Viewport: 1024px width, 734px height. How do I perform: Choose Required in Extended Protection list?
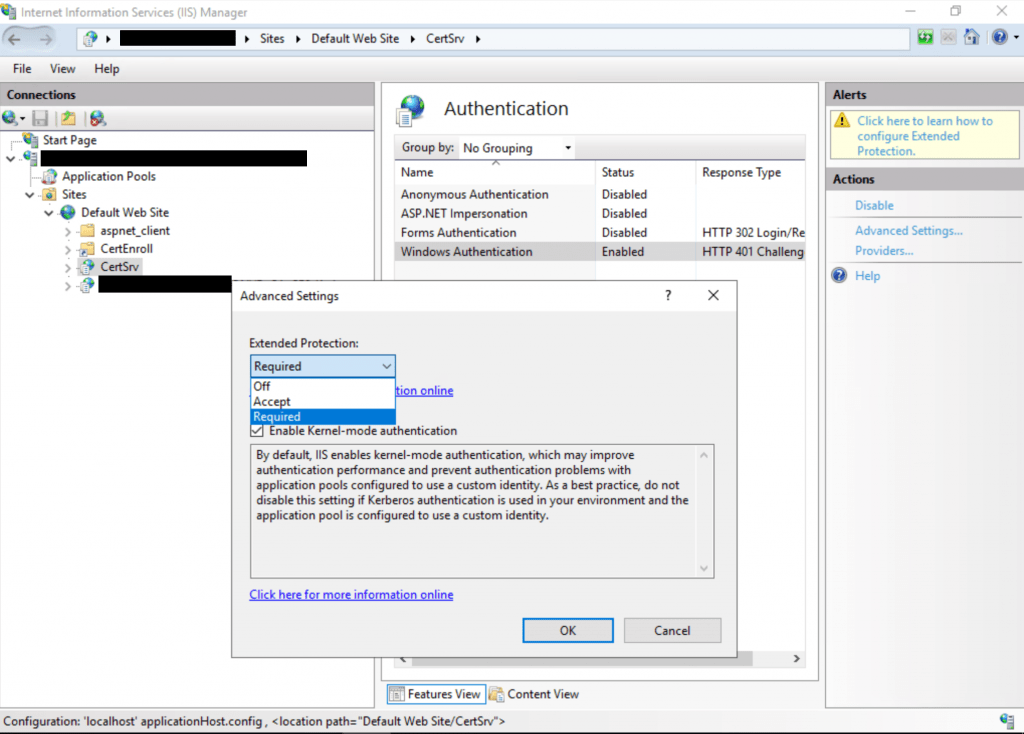pyautogui.click(x=323, y=417)
